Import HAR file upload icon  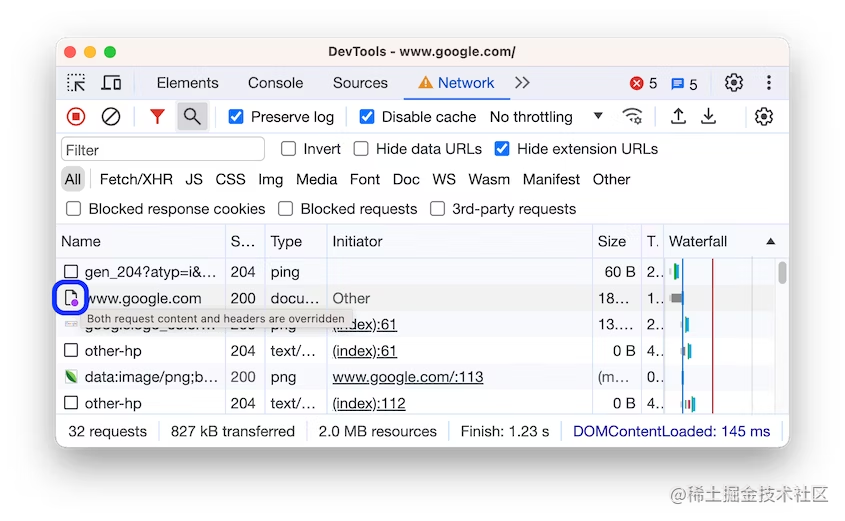coord(678,116)
